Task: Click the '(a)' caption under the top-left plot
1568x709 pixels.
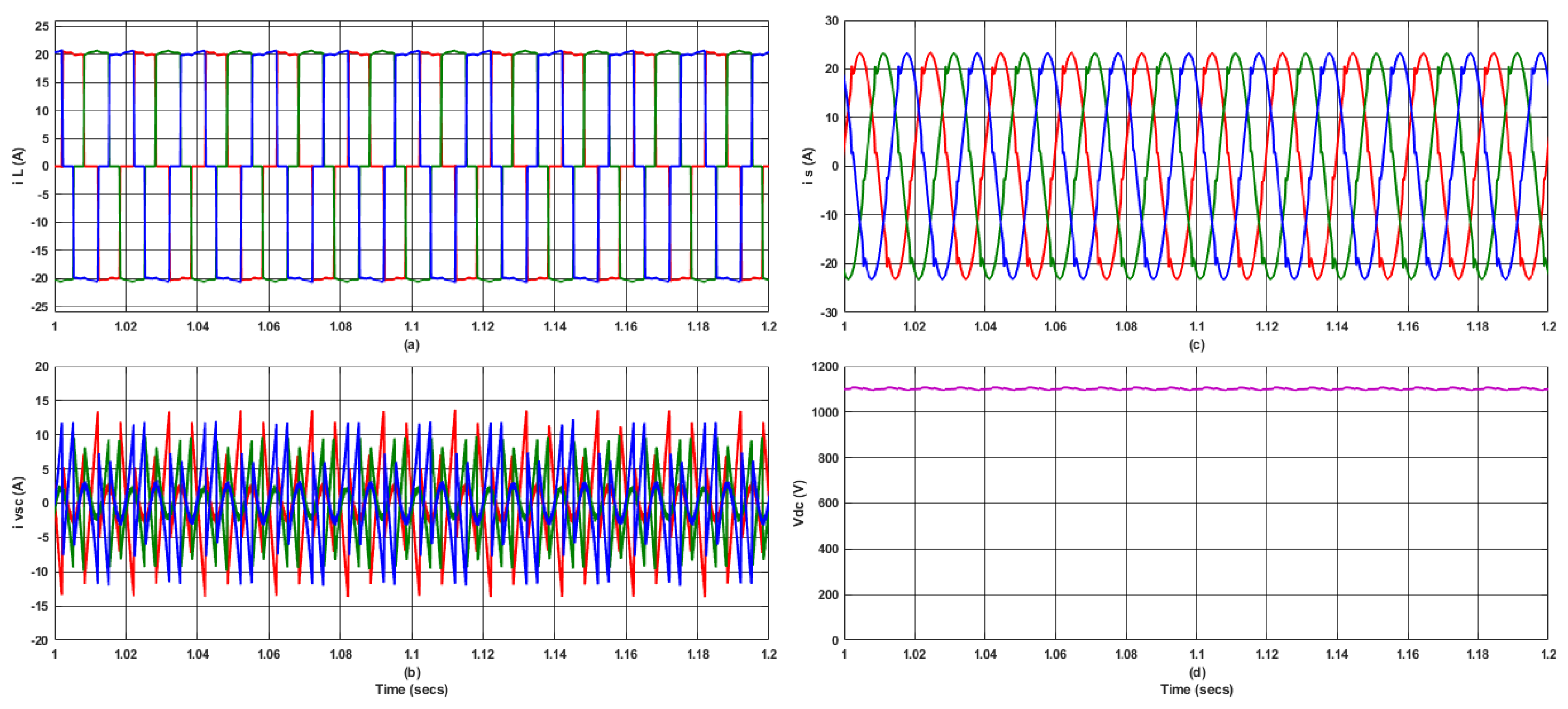Action: click(411, 345)
